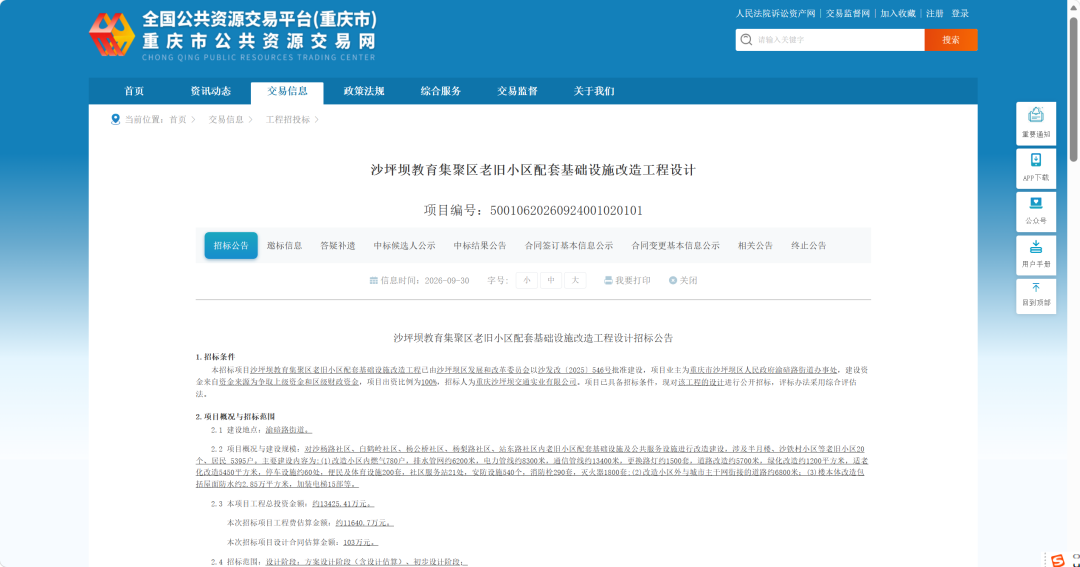Switch to the 终止公告 tab
This screenshot has height=567, width=1080.
809,246
